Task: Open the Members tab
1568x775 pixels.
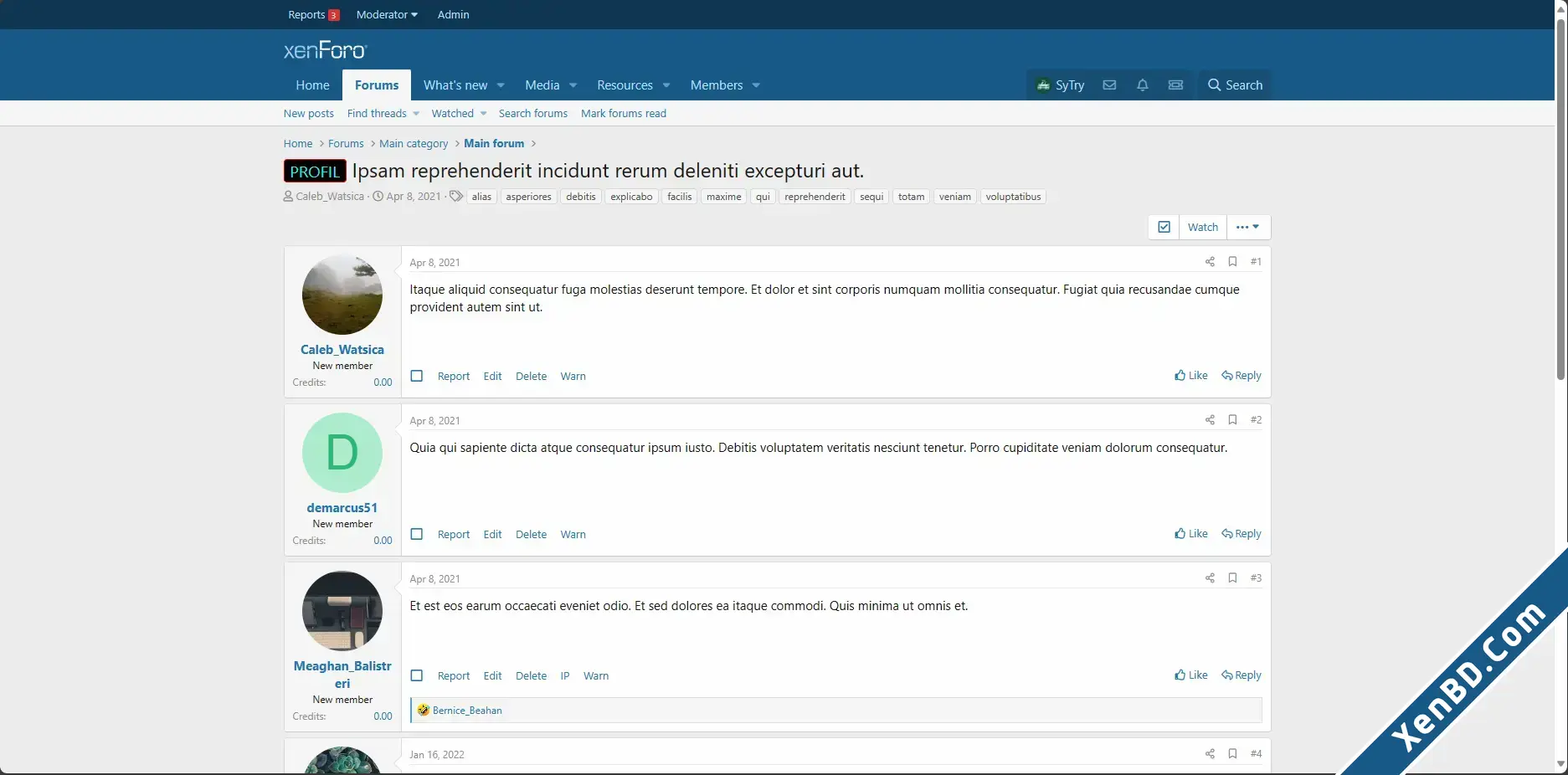Action: click(717, 85)
